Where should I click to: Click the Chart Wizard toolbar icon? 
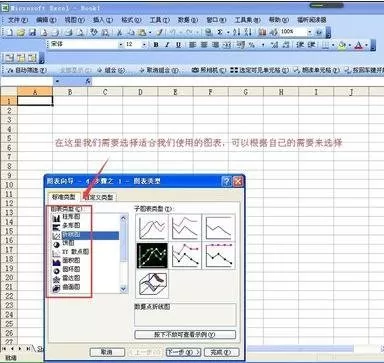[262, 32]
